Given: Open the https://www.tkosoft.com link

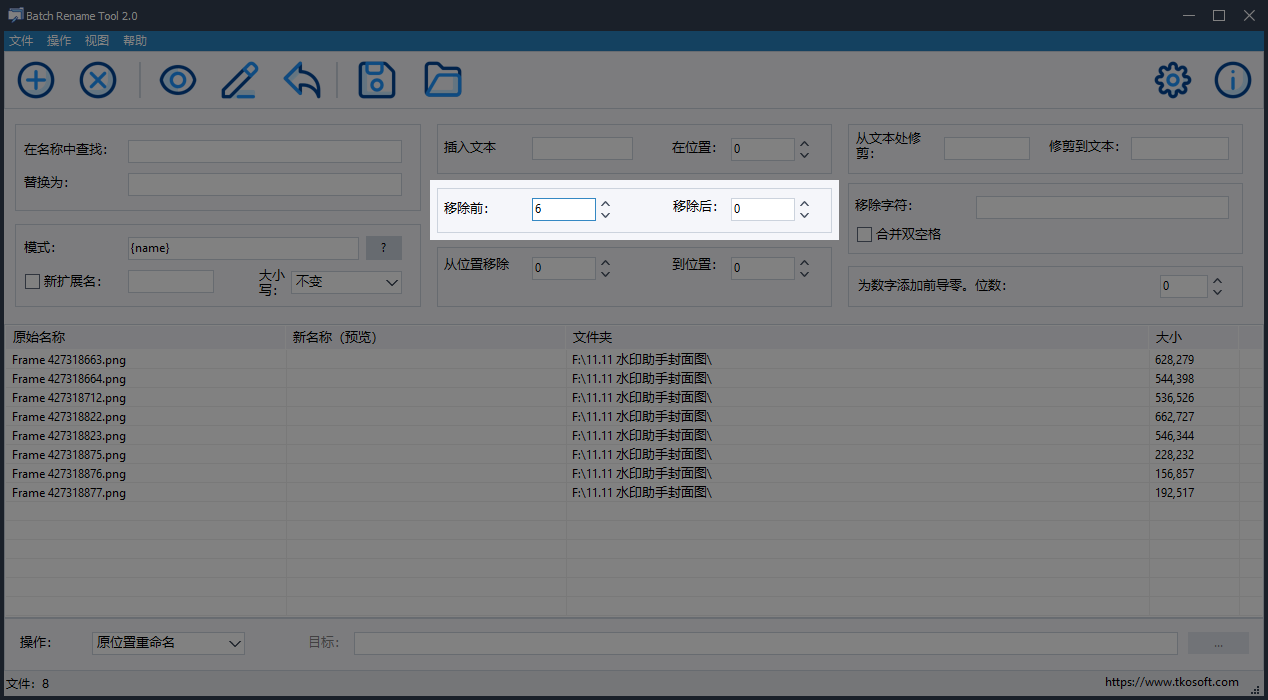Looking at the screenshot, I should click(x=1172, y=682).
